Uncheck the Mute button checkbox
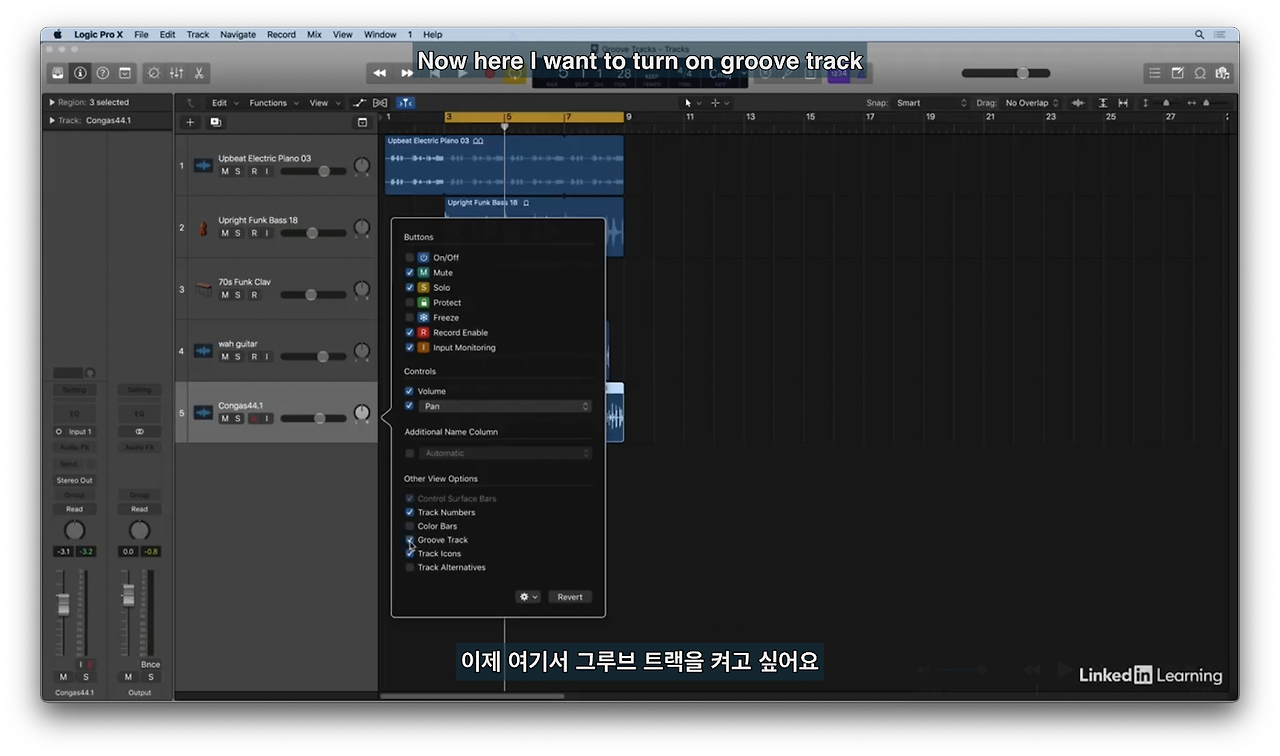This screenshot has height=756, width=1280. click(x=409, y=273)
